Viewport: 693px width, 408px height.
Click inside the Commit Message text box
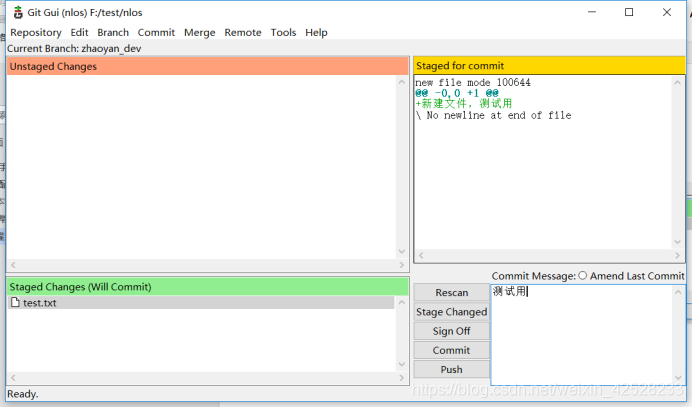click(582, 335)
